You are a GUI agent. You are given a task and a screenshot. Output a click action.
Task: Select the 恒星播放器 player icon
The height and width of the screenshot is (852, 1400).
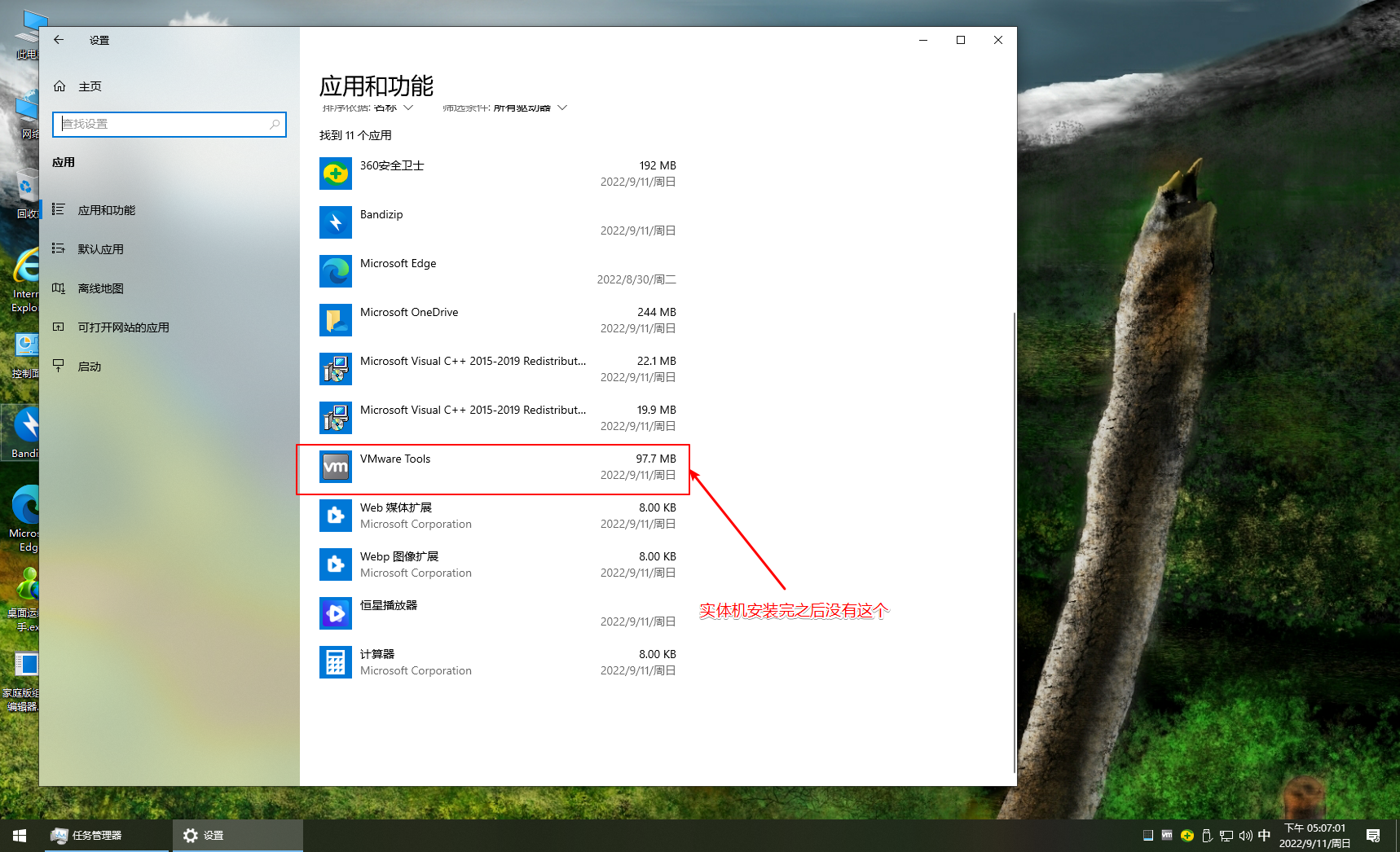(x=335, y=613)
